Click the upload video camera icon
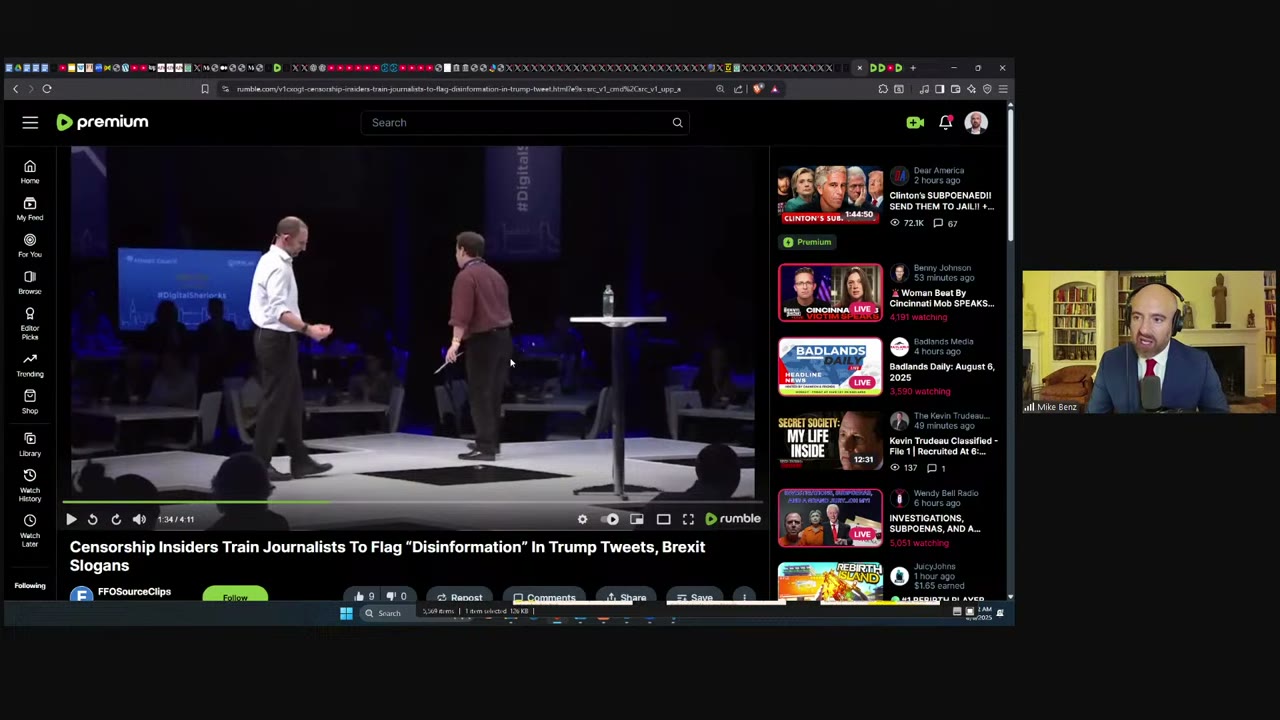This screenshot has width=1280, height=720. pos(915,122)
